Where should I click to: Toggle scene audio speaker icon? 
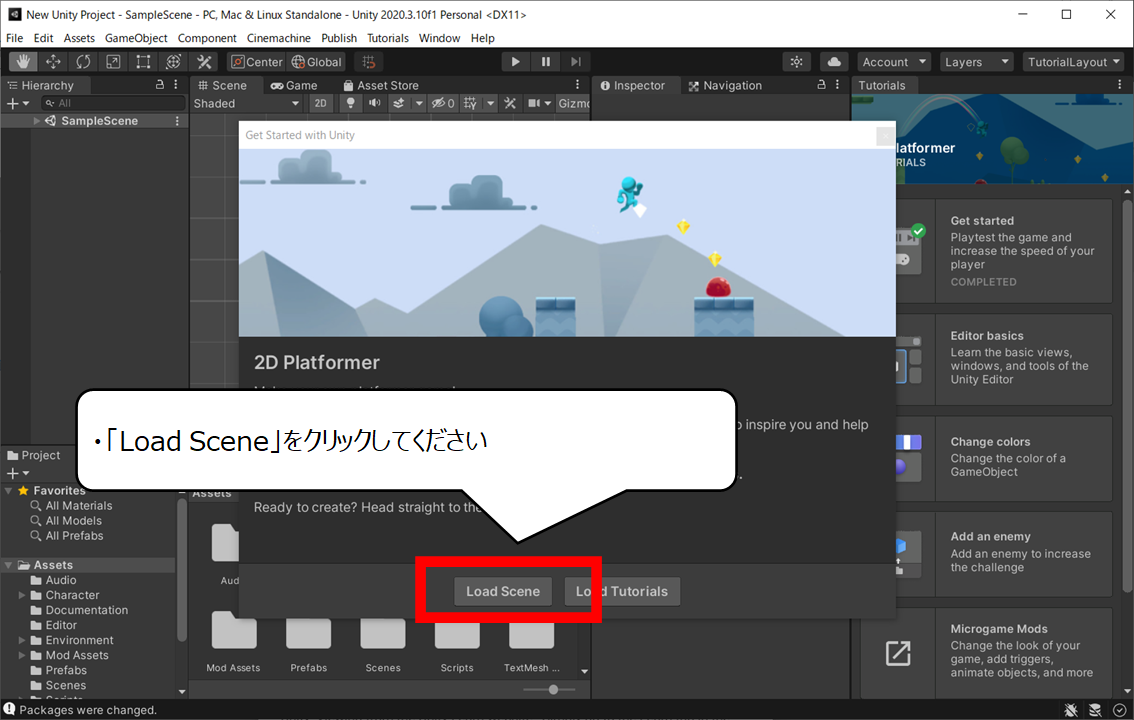tap(375, 103)
